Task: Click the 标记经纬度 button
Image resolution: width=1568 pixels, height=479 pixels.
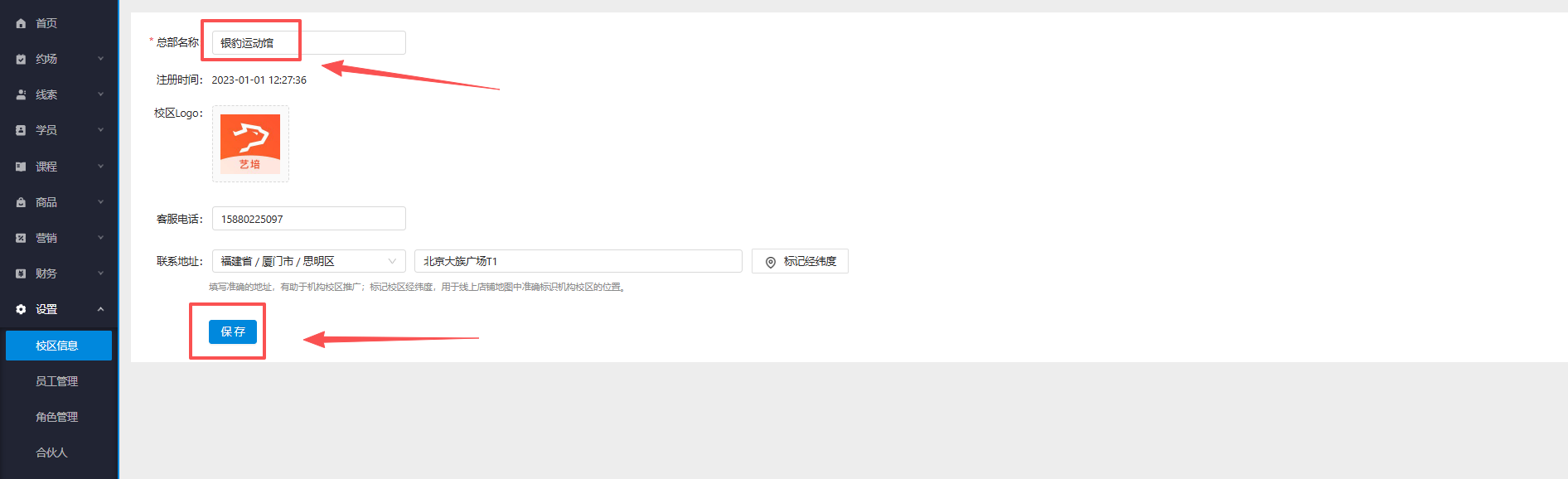Action: [800, 261]
